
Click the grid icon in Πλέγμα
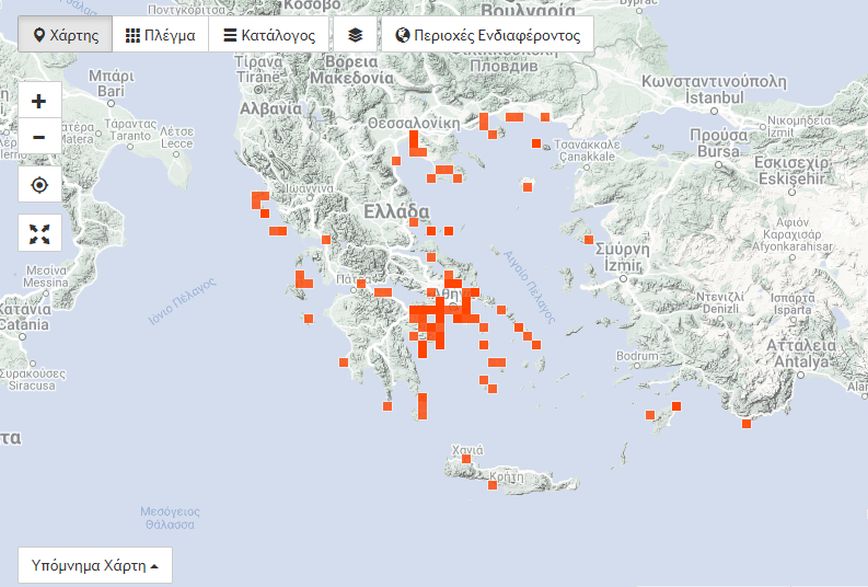tap(133, 35)
